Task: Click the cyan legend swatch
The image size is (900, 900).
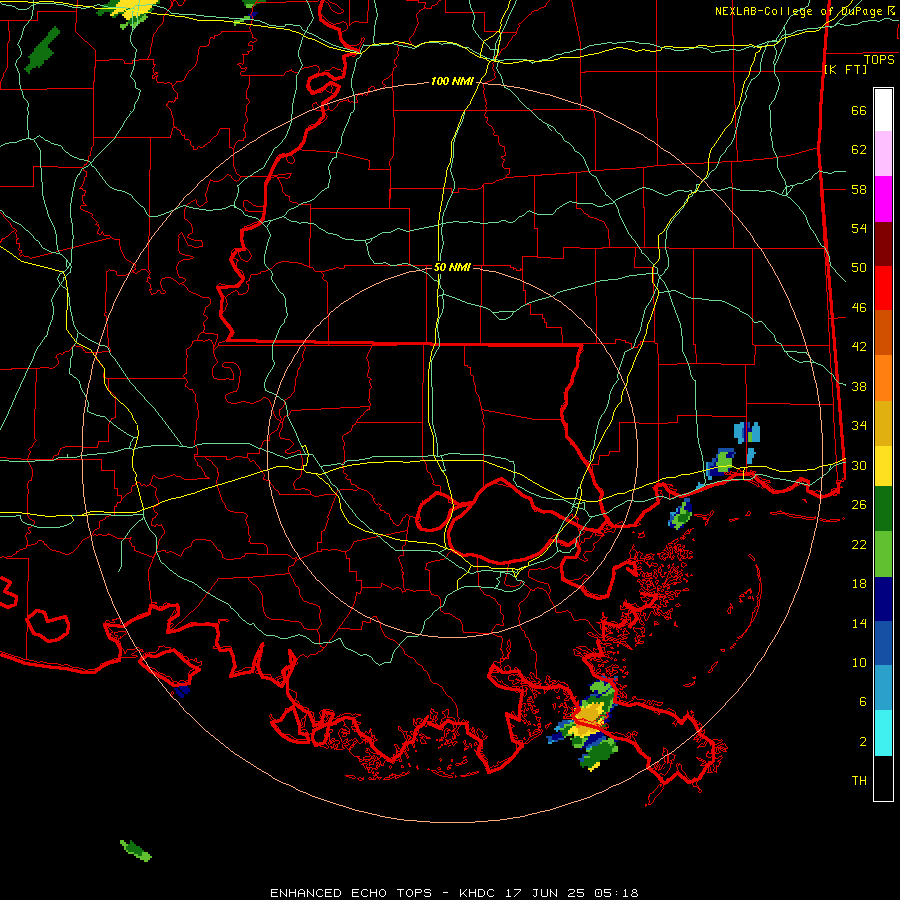Action: coord(883,733)
